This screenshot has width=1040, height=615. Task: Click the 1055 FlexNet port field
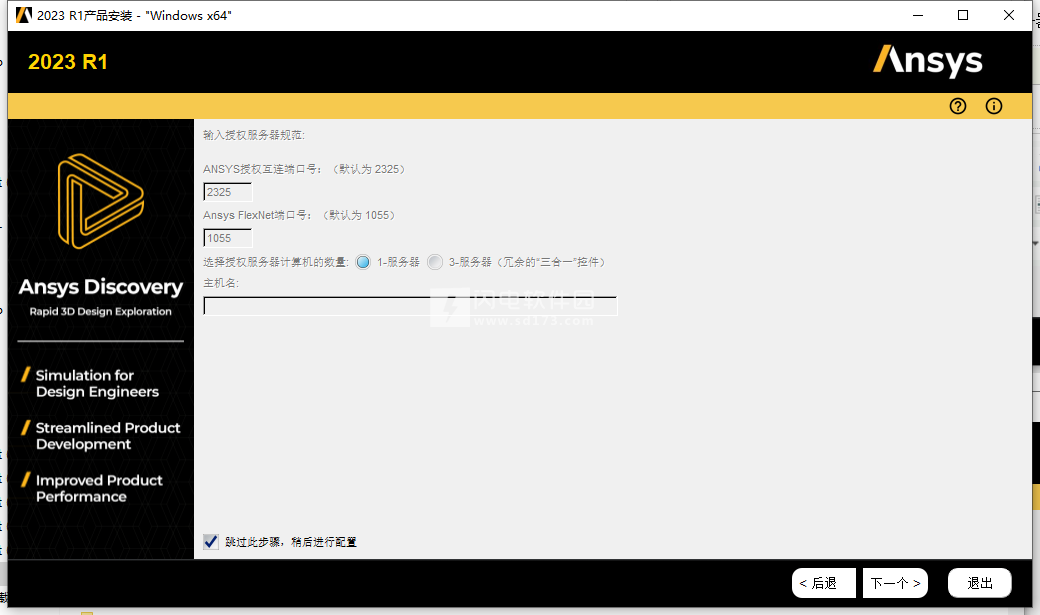228,238
